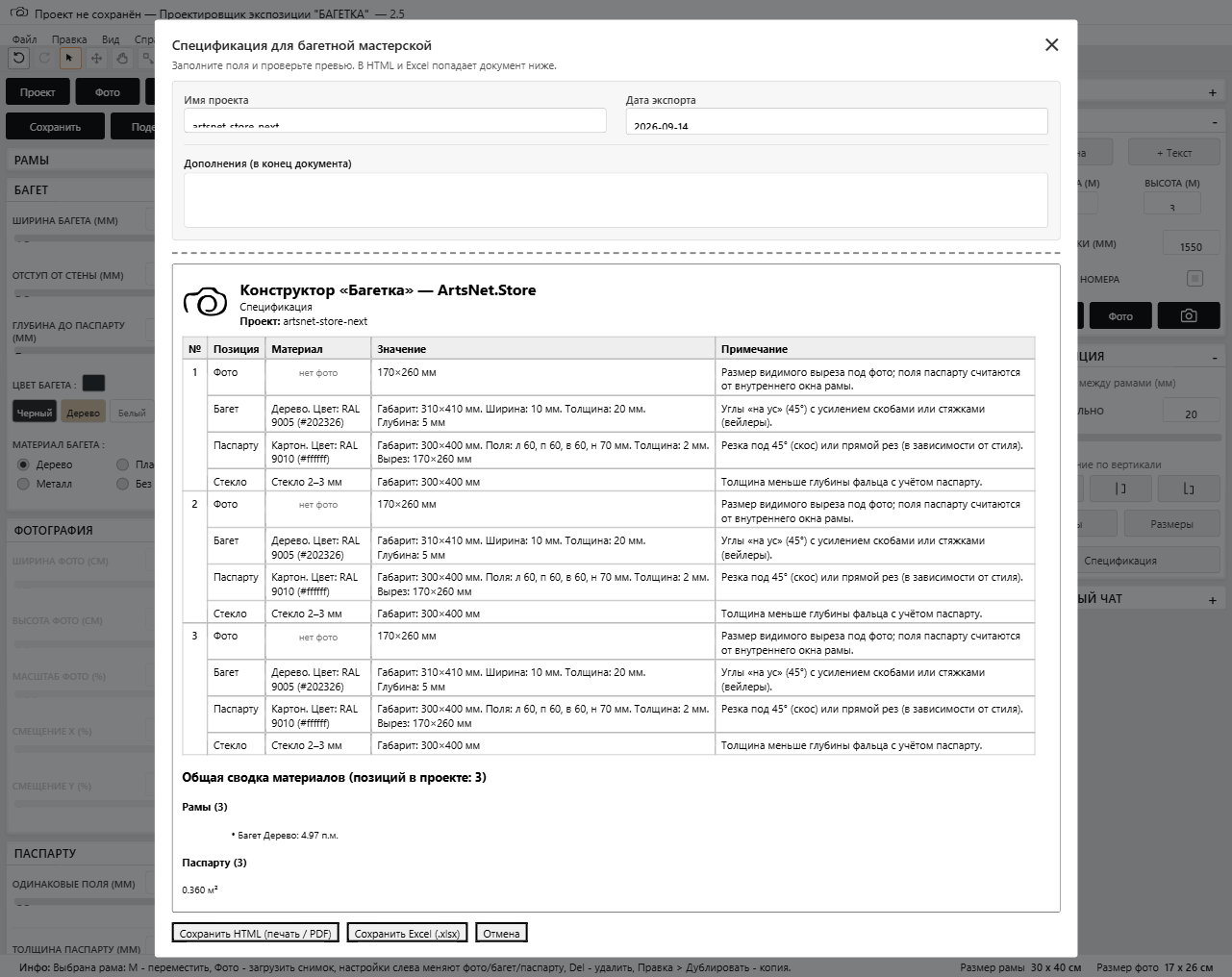Viewport: 1232px width, 977px height.
Task: Open the Правка menu
Action: pos(69,39)
